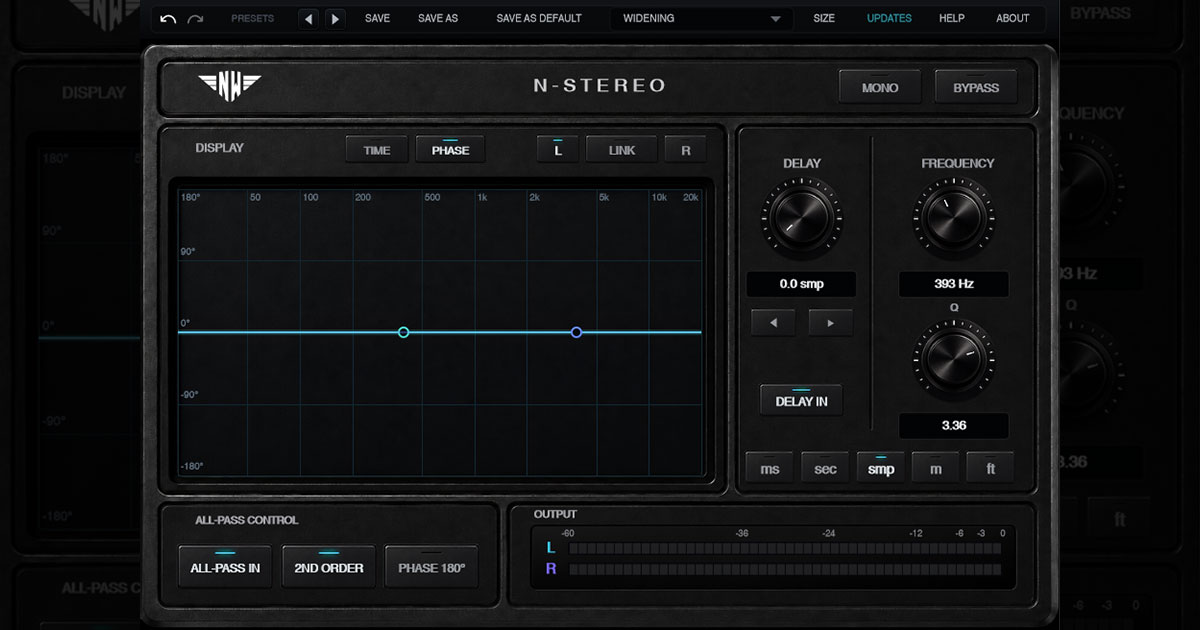Toggle the 2ND ORDER button
1200x630 pixels.
pos(329,567)
